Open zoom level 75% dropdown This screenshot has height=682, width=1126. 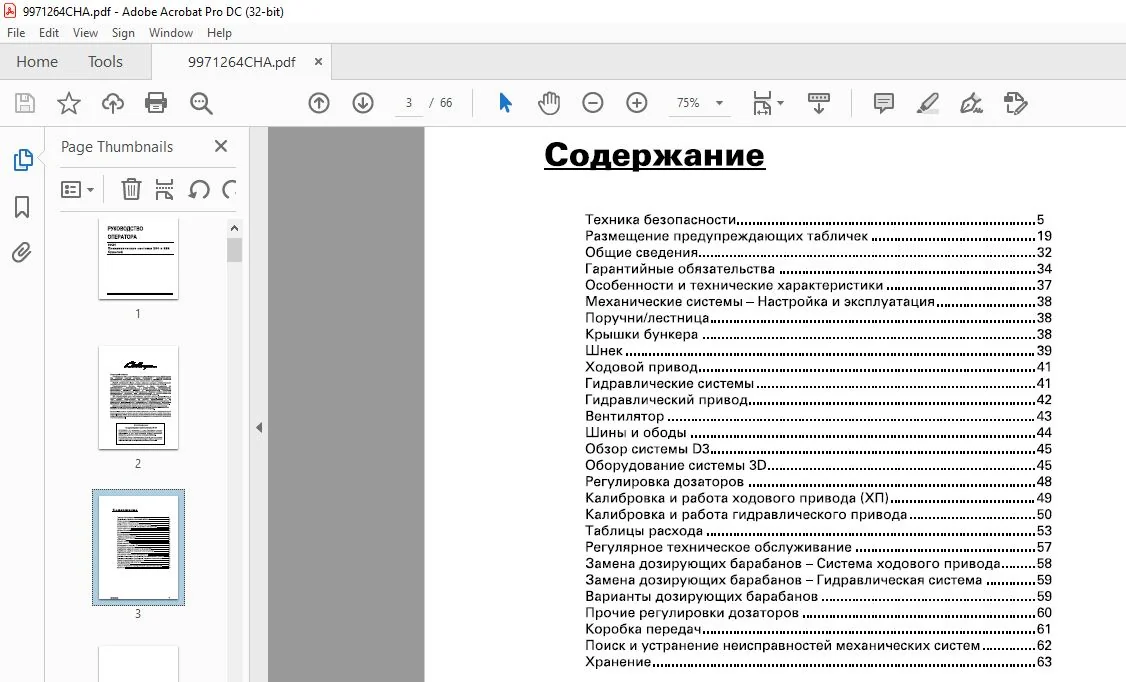click(x=719, y=103)
